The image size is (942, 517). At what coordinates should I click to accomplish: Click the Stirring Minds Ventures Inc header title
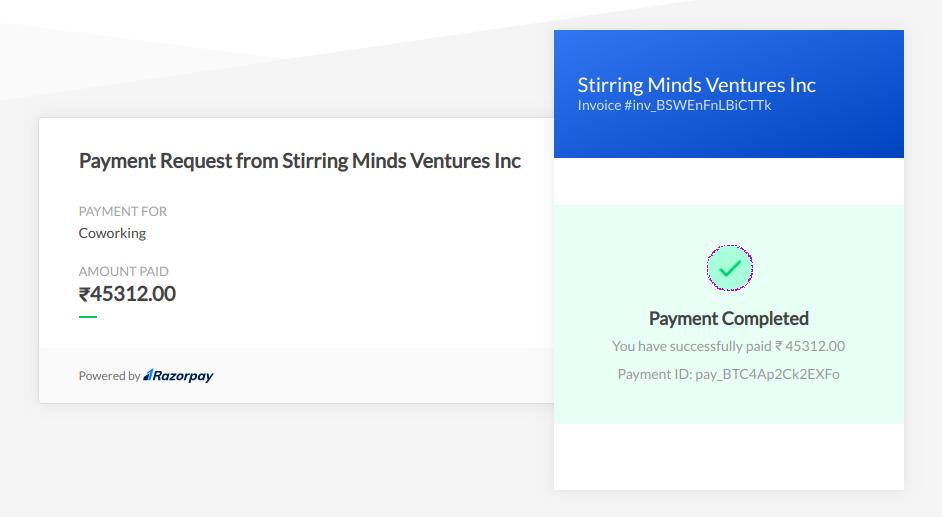[x=696, y=85]
